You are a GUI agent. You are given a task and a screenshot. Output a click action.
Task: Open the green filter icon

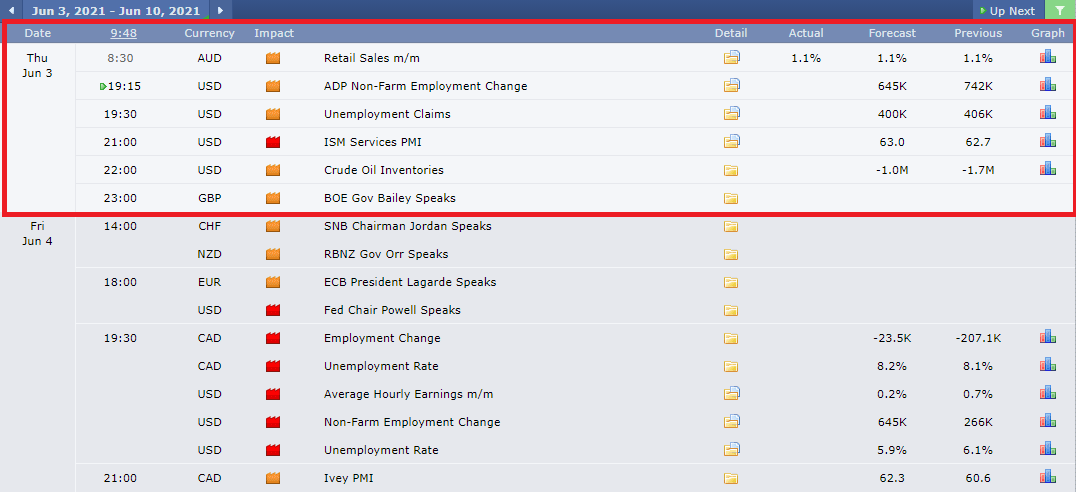click(x=1060, y=10)
